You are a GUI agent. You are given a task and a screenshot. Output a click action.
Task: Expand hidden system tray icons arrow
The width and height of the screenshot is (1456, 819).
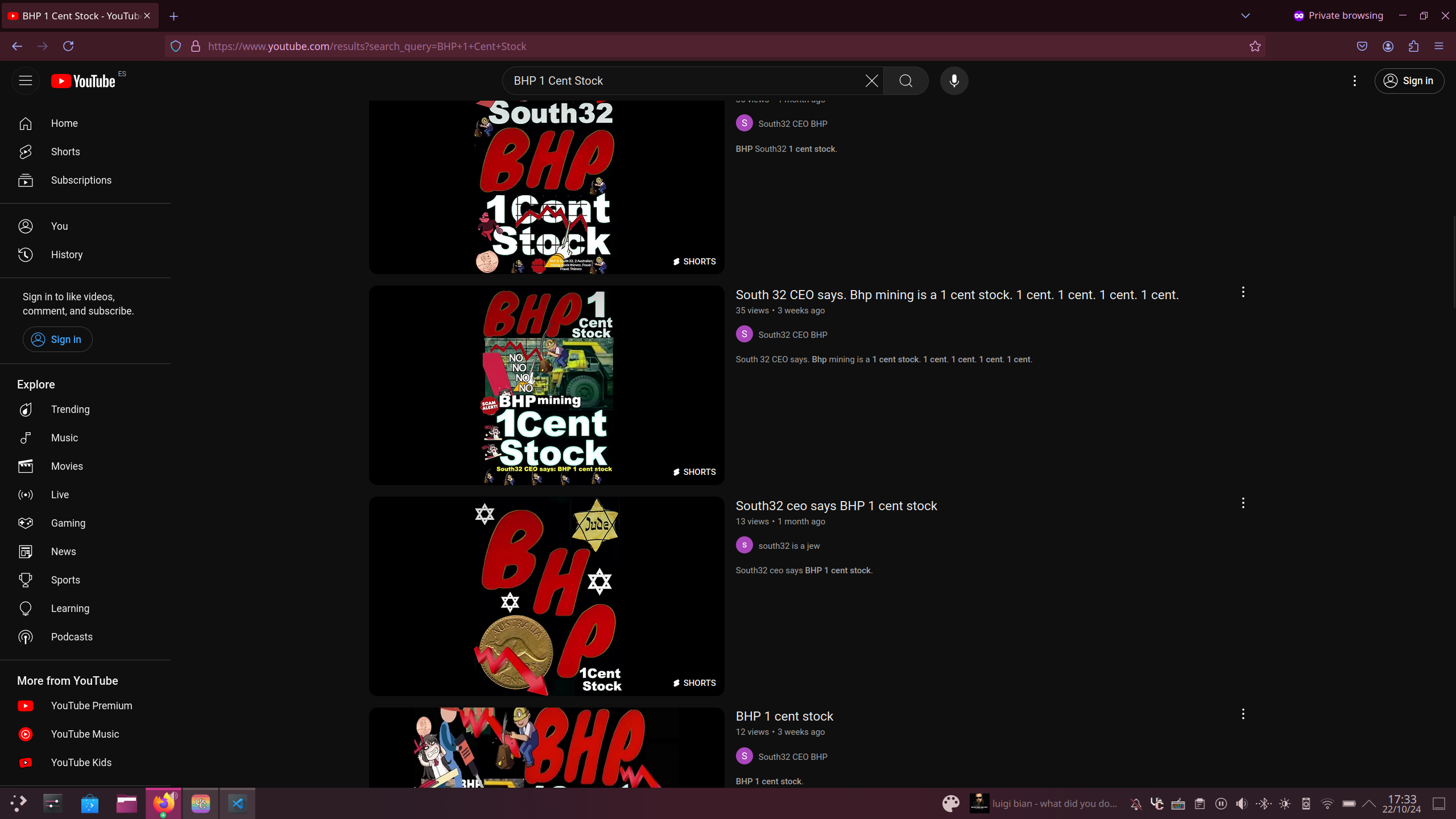(x=1369, y=804)
